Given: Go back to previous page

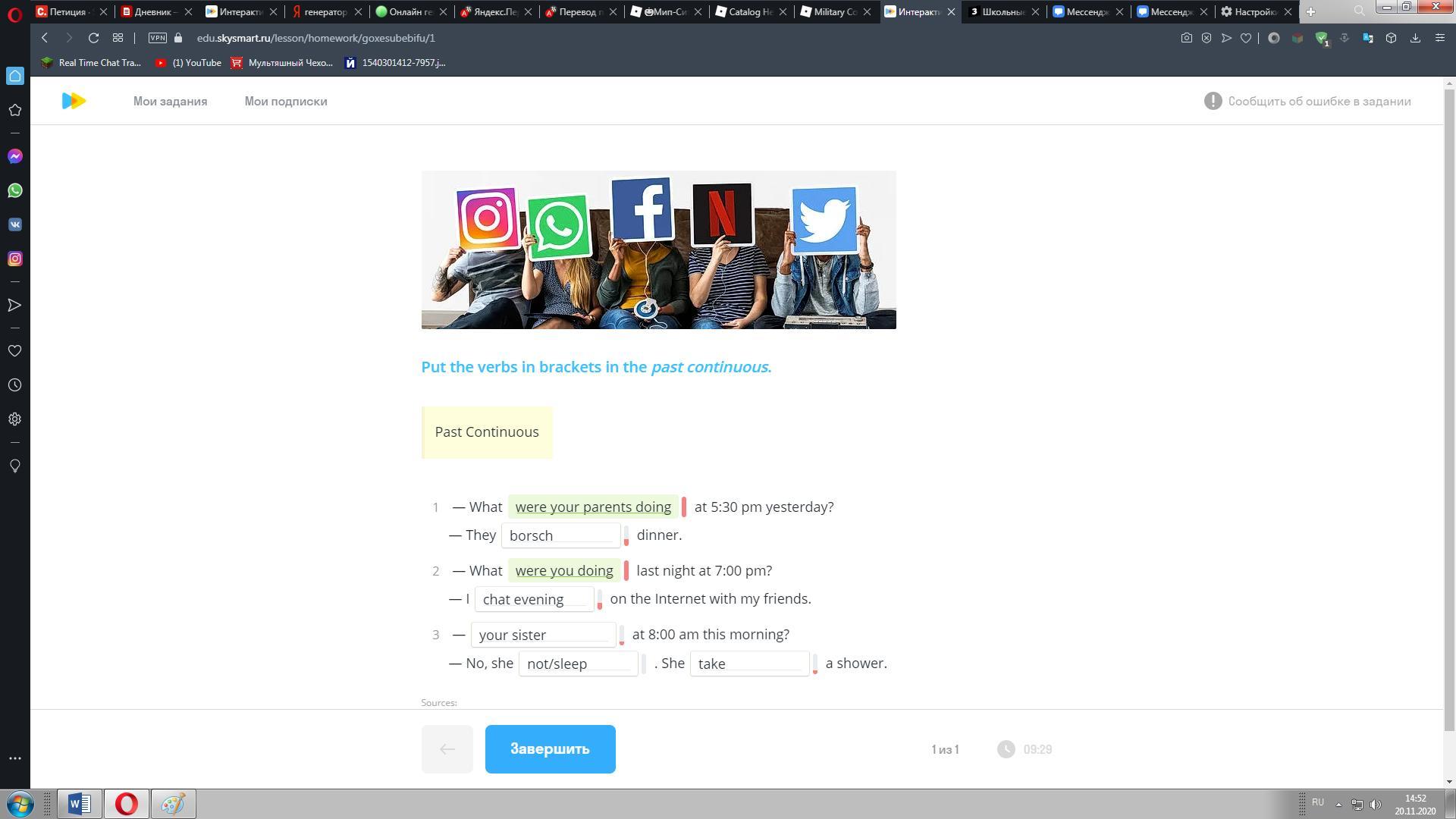Looking at the screenshot, I should (45, 38).
